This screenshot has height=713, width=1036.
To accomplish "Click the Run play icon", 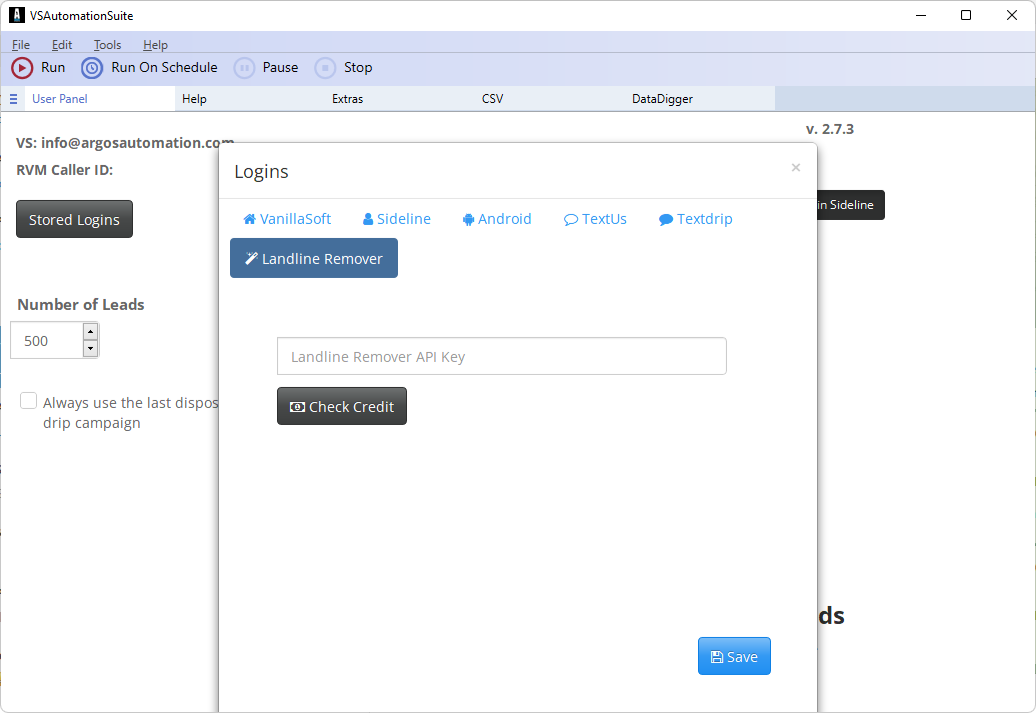I will 22,68.
